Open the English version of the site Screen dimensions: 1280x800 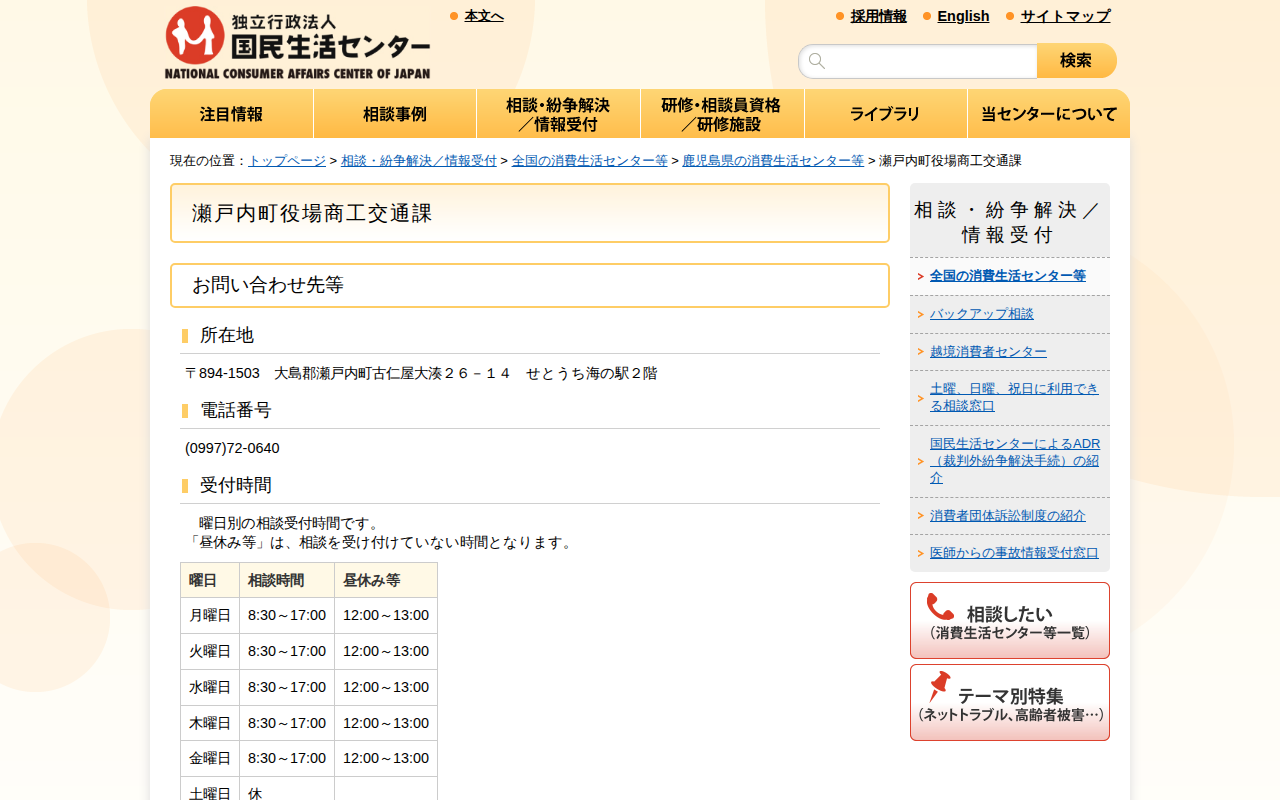pos(963,16)
